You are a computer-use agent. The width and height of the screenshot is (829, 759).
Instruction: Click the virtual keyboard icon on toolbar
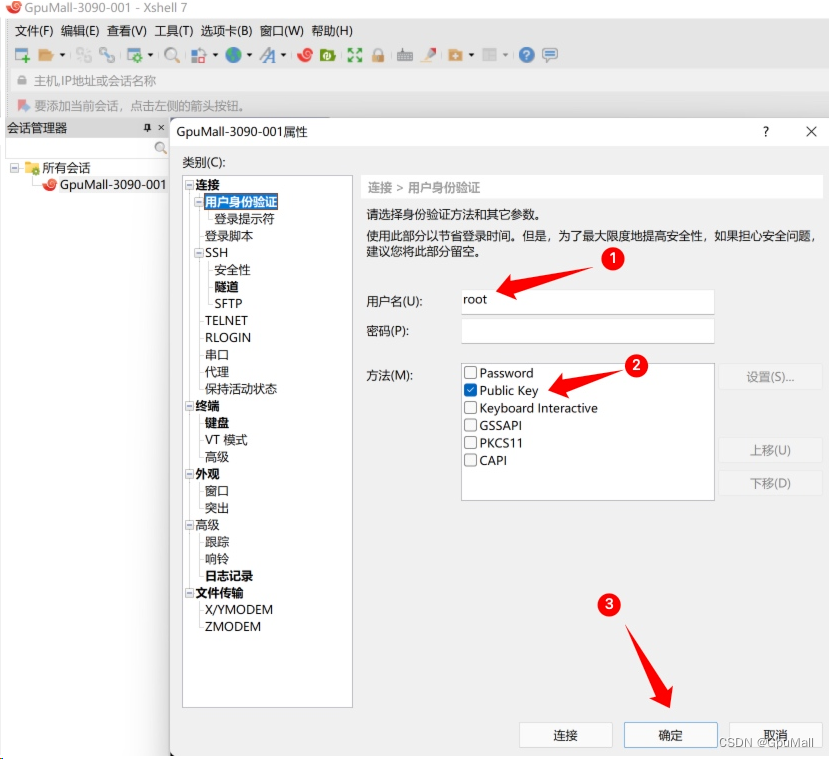pos(405,55)
